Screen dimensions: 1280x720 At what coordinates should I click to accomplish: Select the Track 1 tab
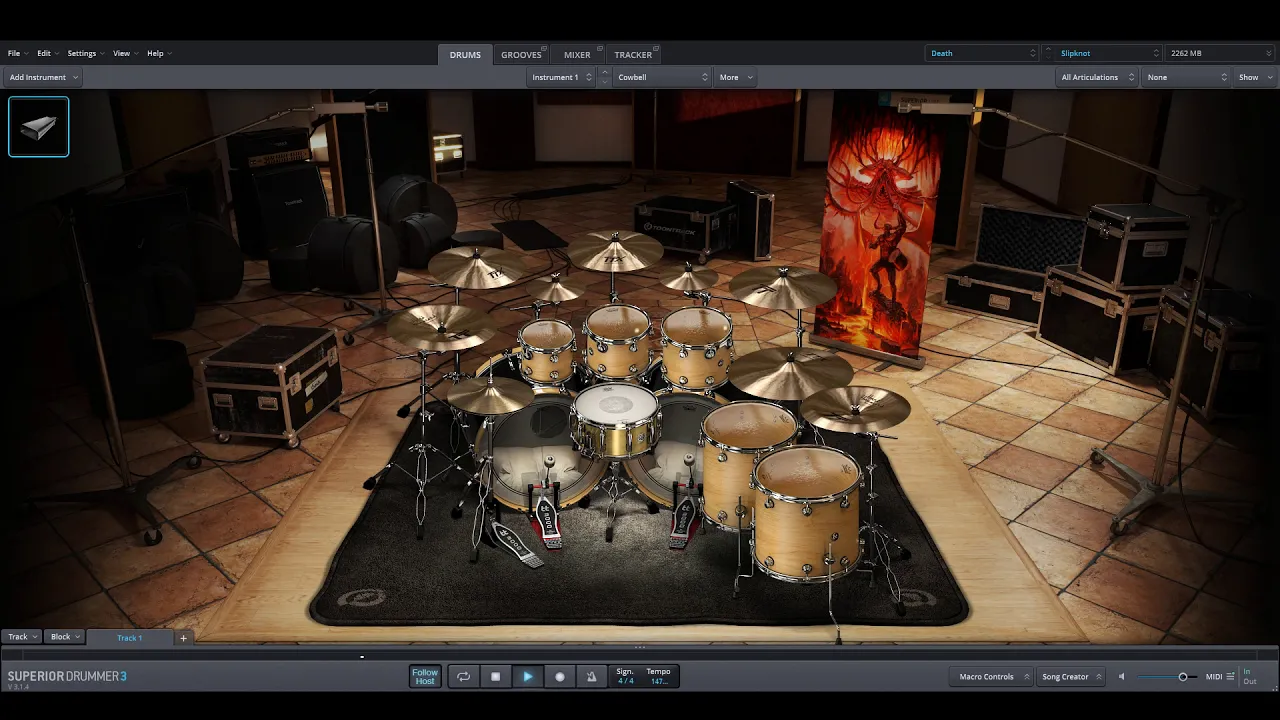[x=130, y=637]
